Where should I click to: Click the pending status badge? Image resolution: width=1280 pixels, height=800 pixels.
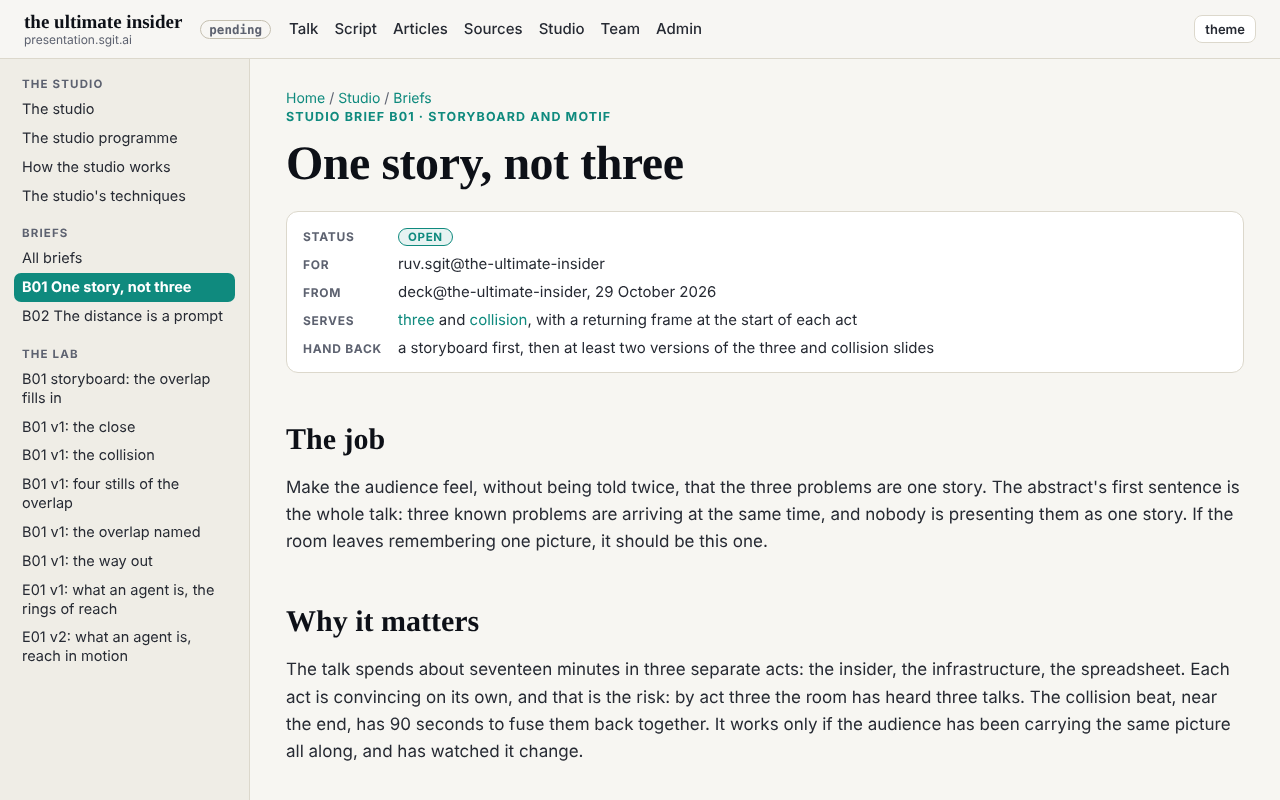click(x=235, y=29)
